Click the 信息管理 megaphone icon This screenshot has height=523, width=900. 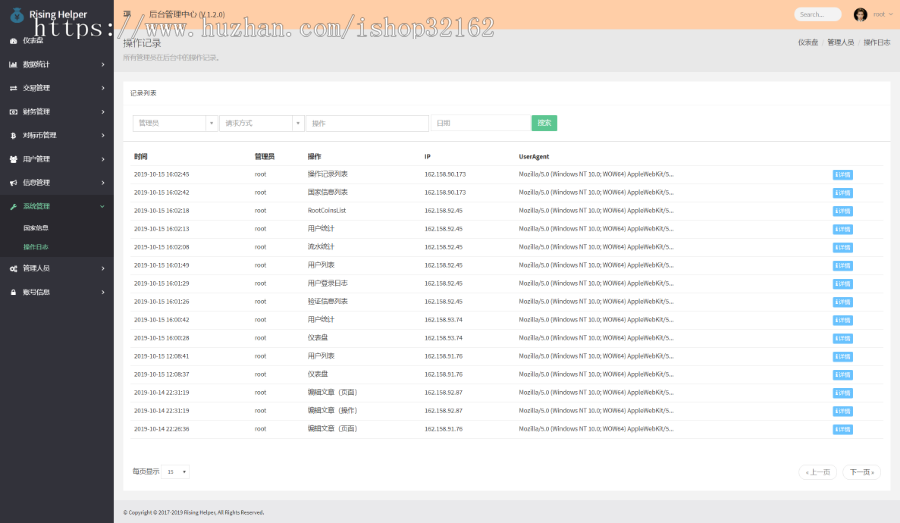(x=13, y=183)
